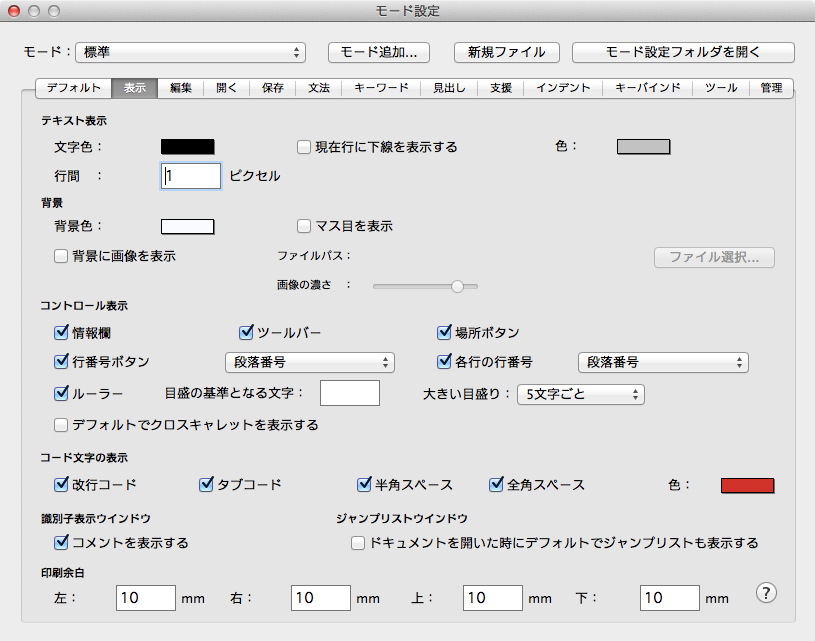Click the モード追加... button
Screen dimensions: 815x641
pos(379,52)
